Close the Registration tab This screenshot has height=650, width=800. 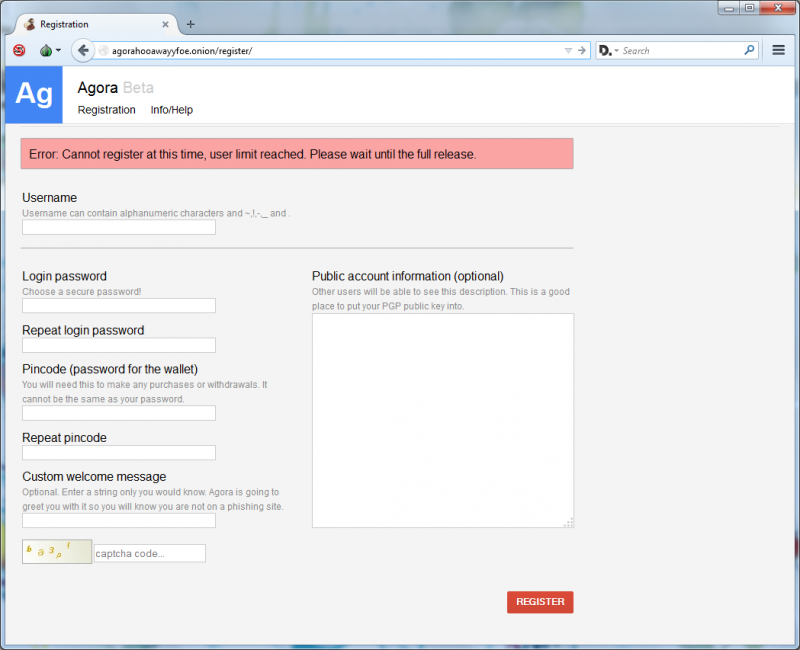click(x=165, y=24)
